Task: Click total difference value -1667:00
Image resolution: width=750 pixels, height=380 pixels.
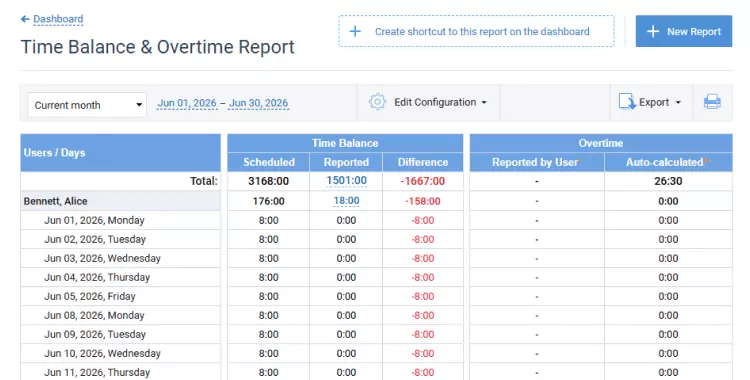Action: pyautogui.click(x=423, y=181)
